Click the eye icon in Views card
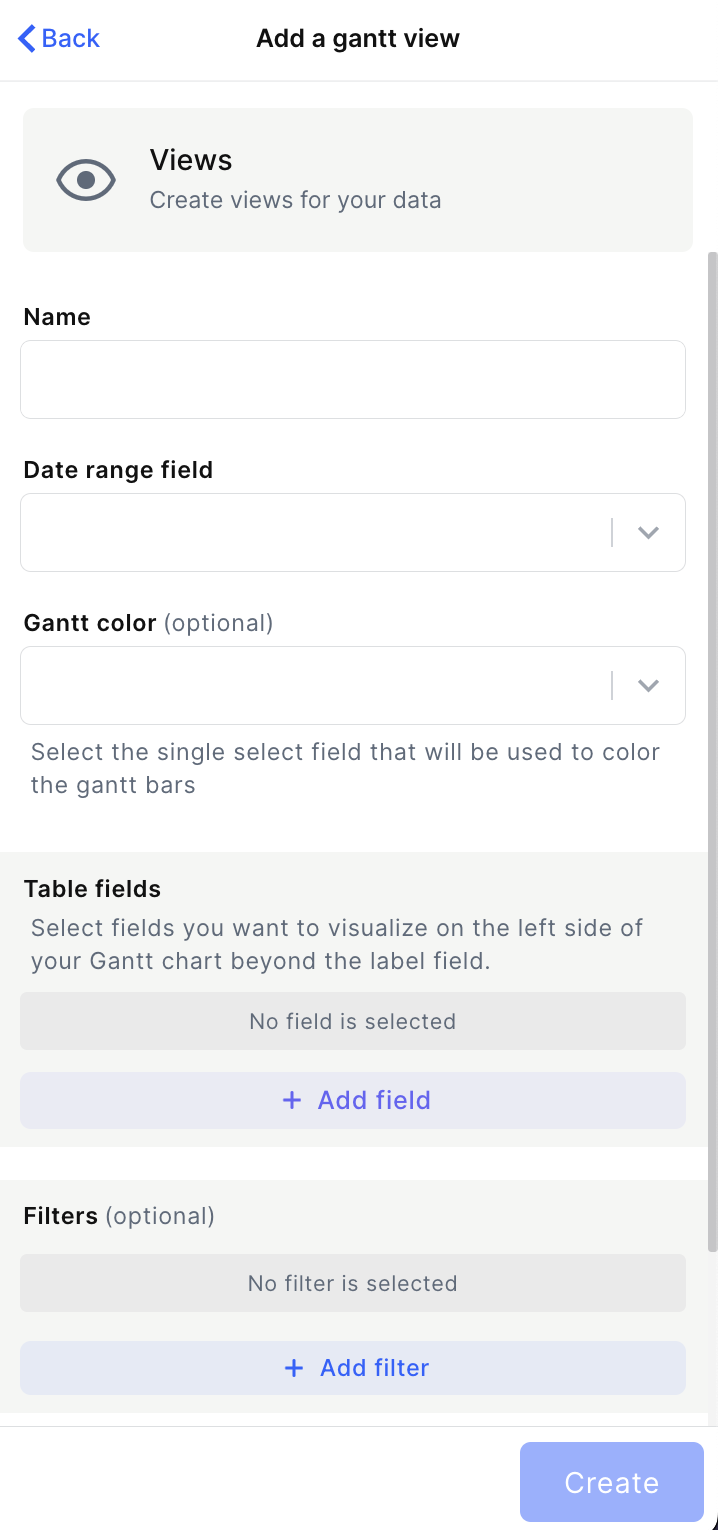Screen dimensions: 718x1530 point(86,180)
